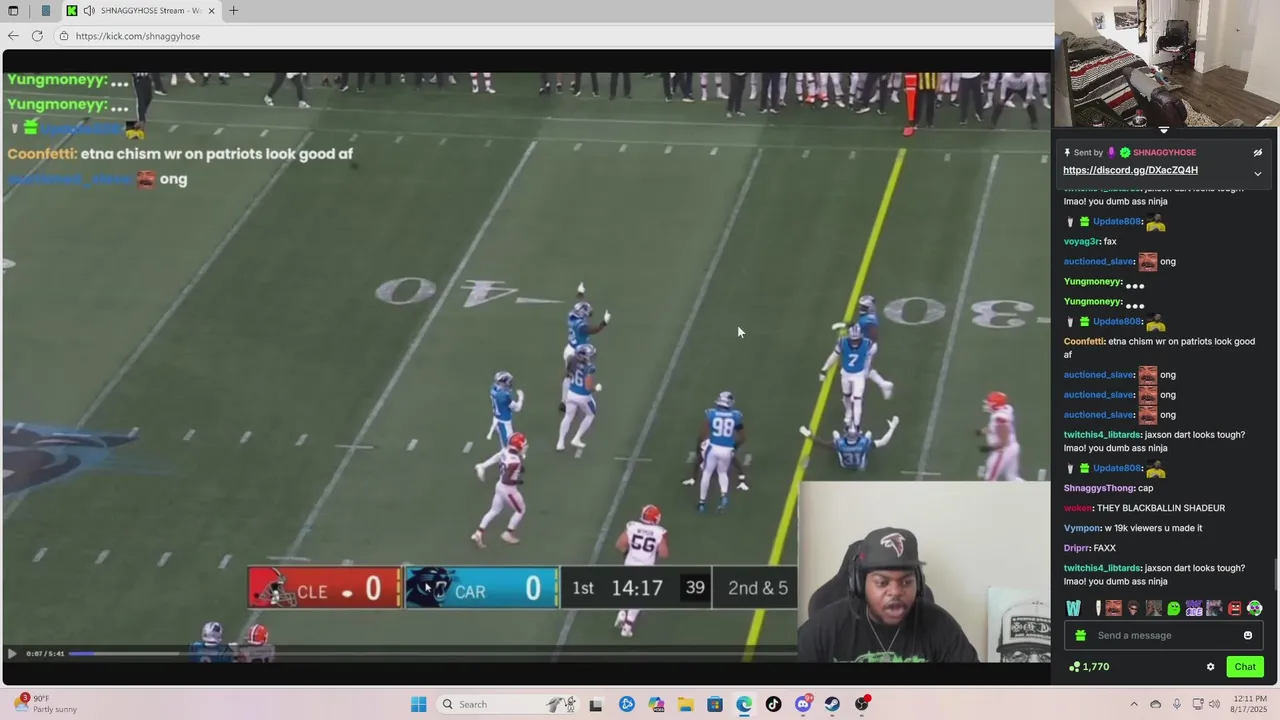Screen dimensions: 1280x720
Task: Click username Vympon in chat
Action: click(1082, 528)
